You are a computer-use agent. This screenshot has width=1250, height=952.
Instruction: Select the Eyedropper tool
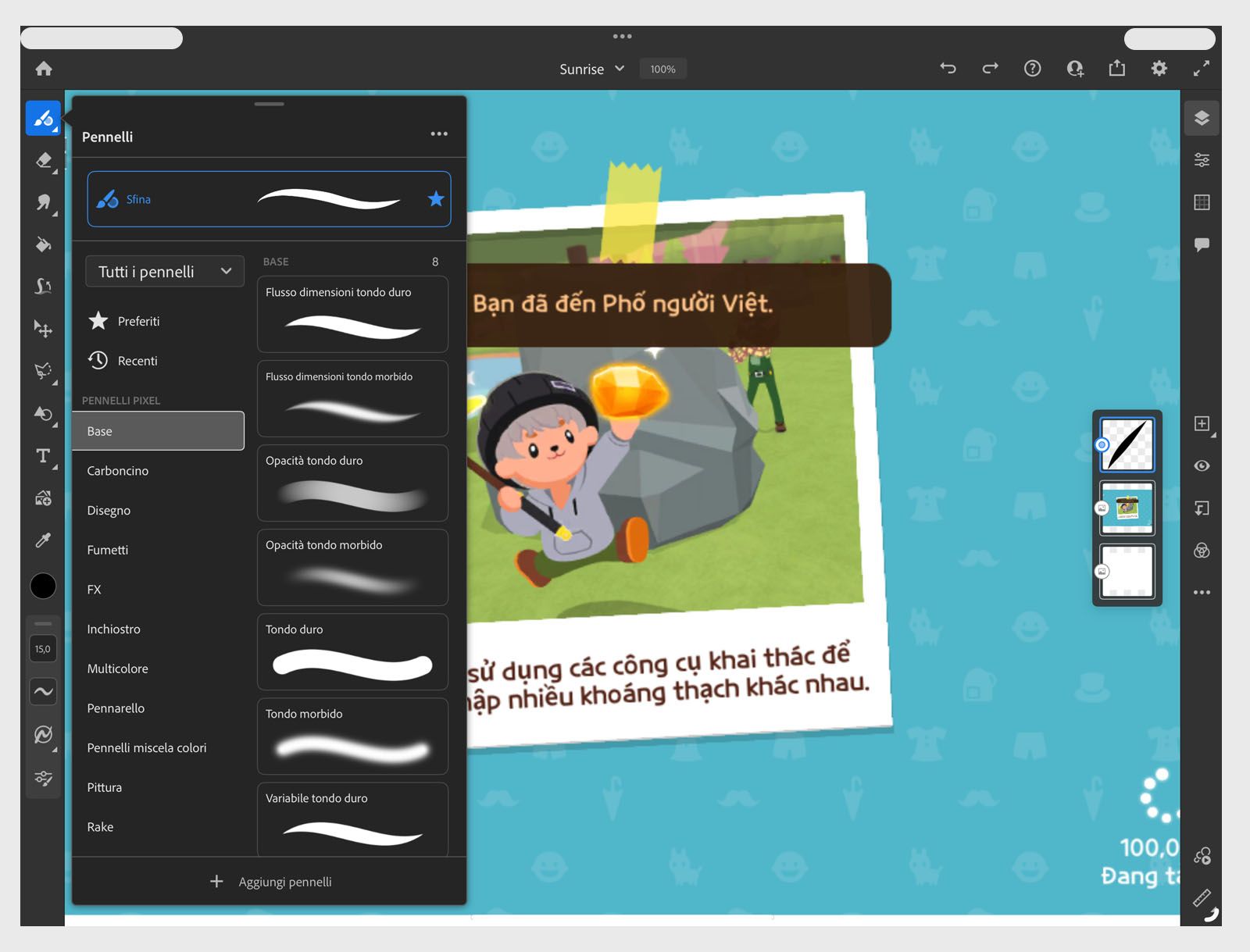point(43,540)
